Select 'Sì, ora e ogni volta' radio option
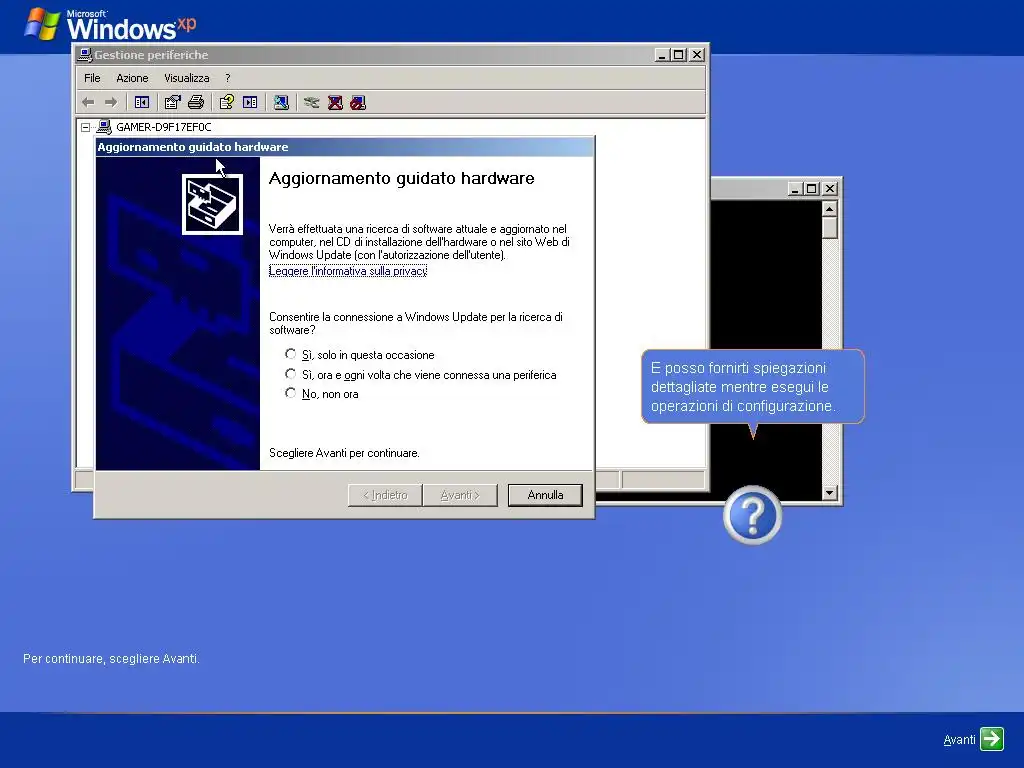Image resolution: width=1024 pixels, height=768 pixels. tap(291, 374)
